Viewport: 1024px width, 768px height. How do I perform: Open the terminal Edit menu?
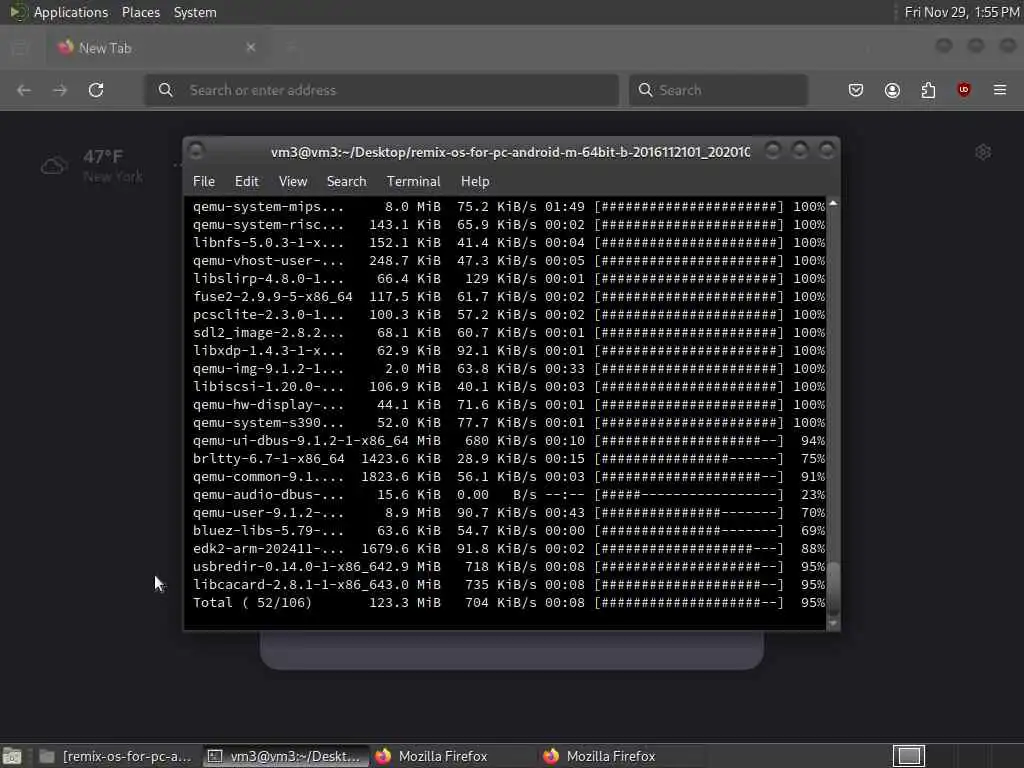coord(247,182)
